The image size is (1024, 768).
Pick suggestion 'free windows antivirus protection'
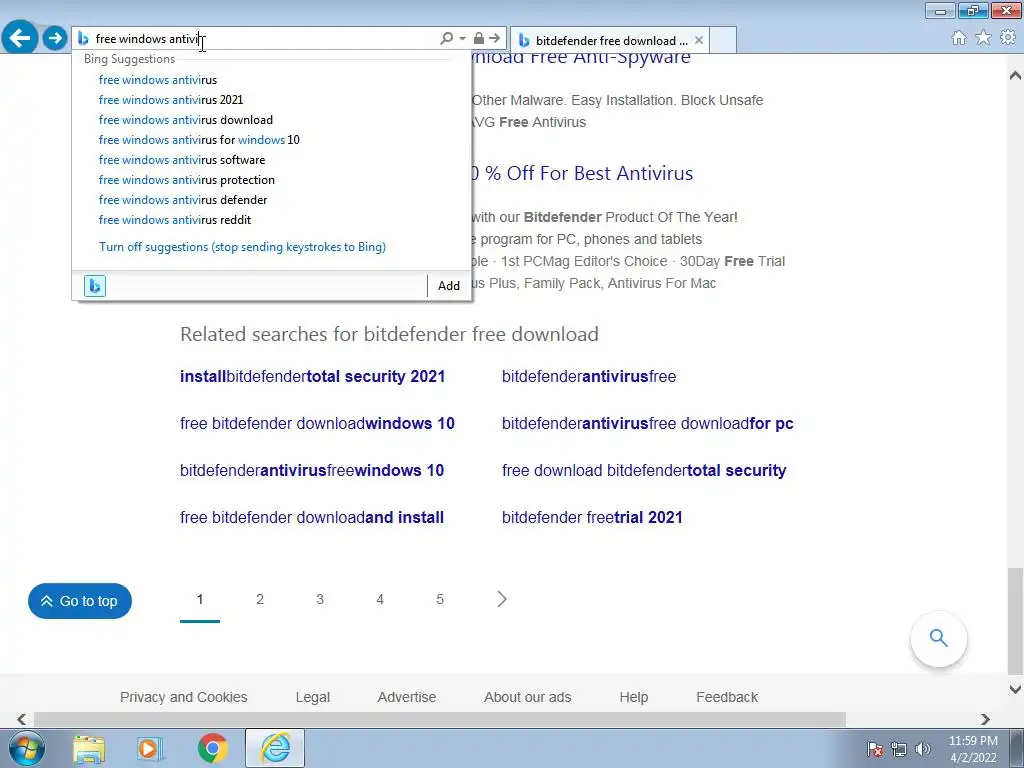pyautogui.click(x=187, y=180)
